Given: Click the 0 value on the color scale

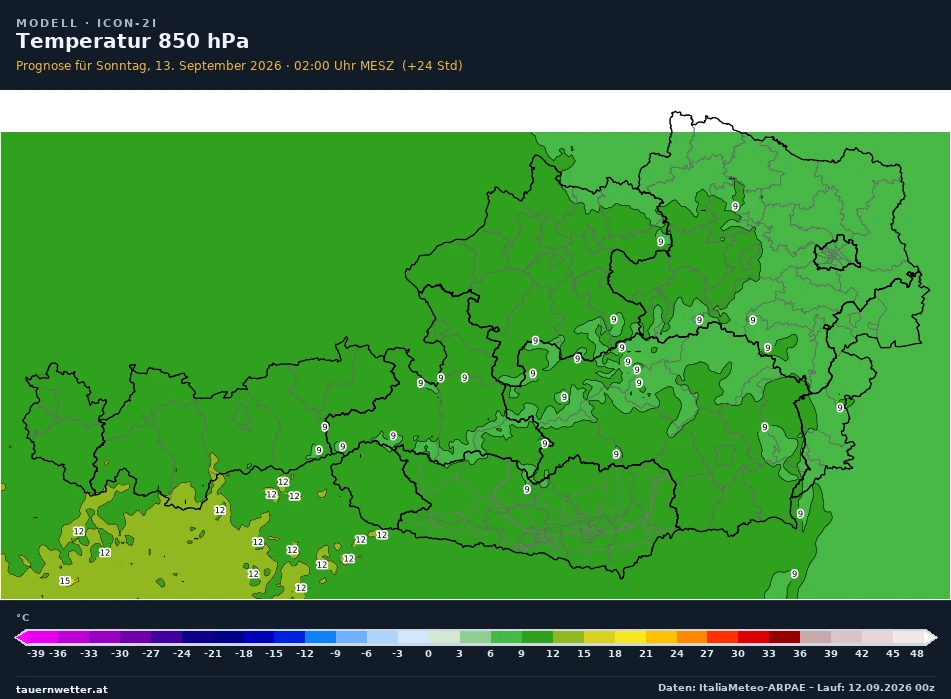Looking at the screenshot, I should click(428, 654).
